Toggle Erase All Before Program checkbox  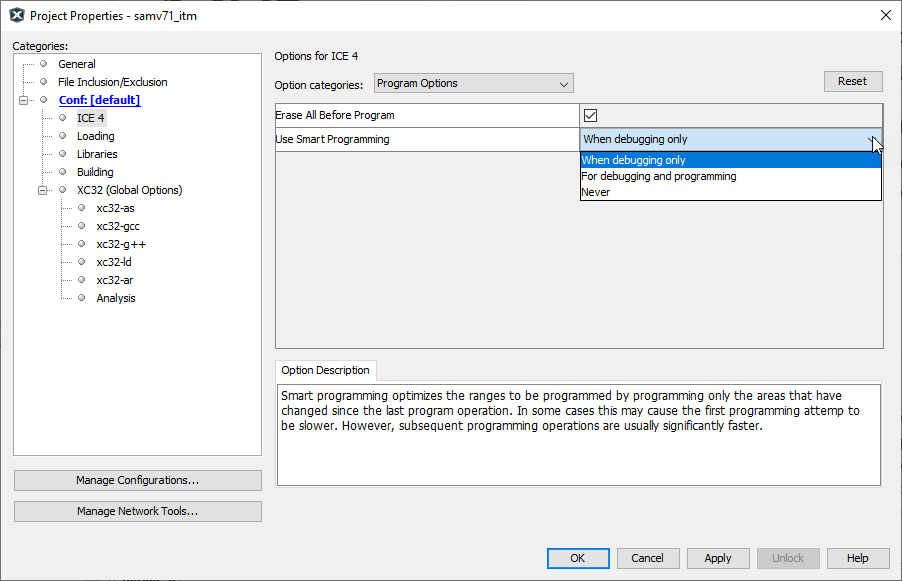coord(590,116)
